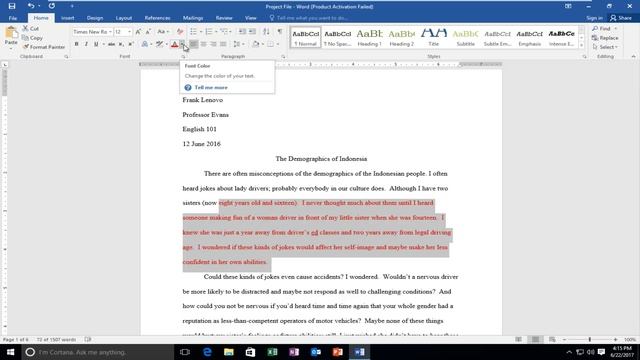
Task: Toggle Subscript formatting
Action: click(121, 44)
